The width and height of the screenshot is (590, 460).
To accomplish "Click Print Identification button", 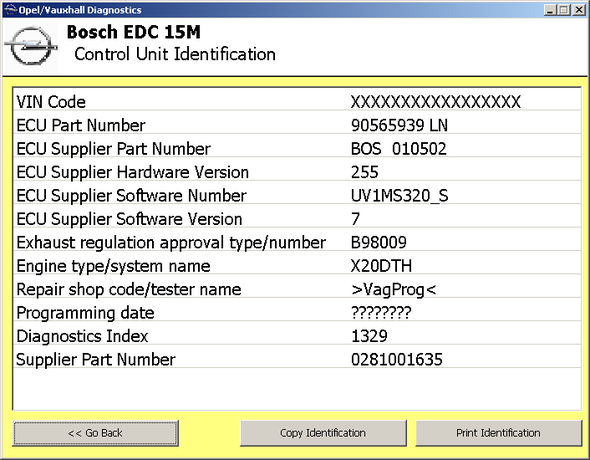I will [498, 433].
